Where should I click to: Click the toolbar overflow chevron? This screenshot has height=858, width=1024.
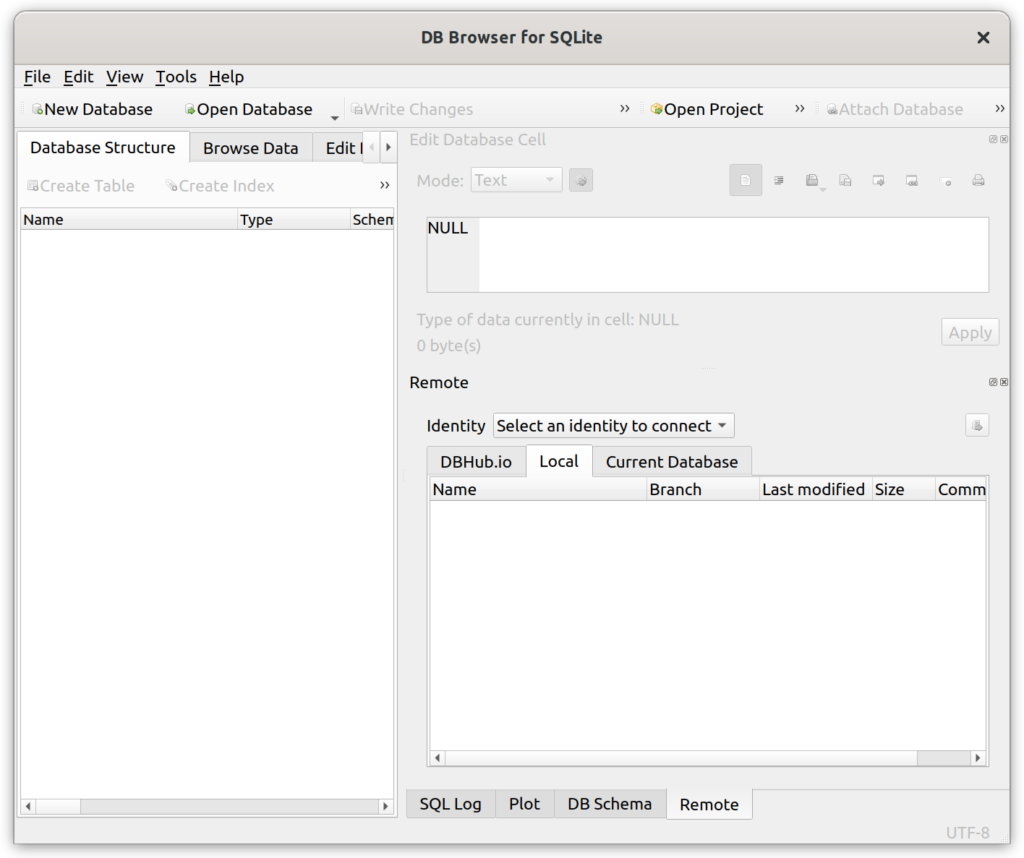(x=624, y=108)
